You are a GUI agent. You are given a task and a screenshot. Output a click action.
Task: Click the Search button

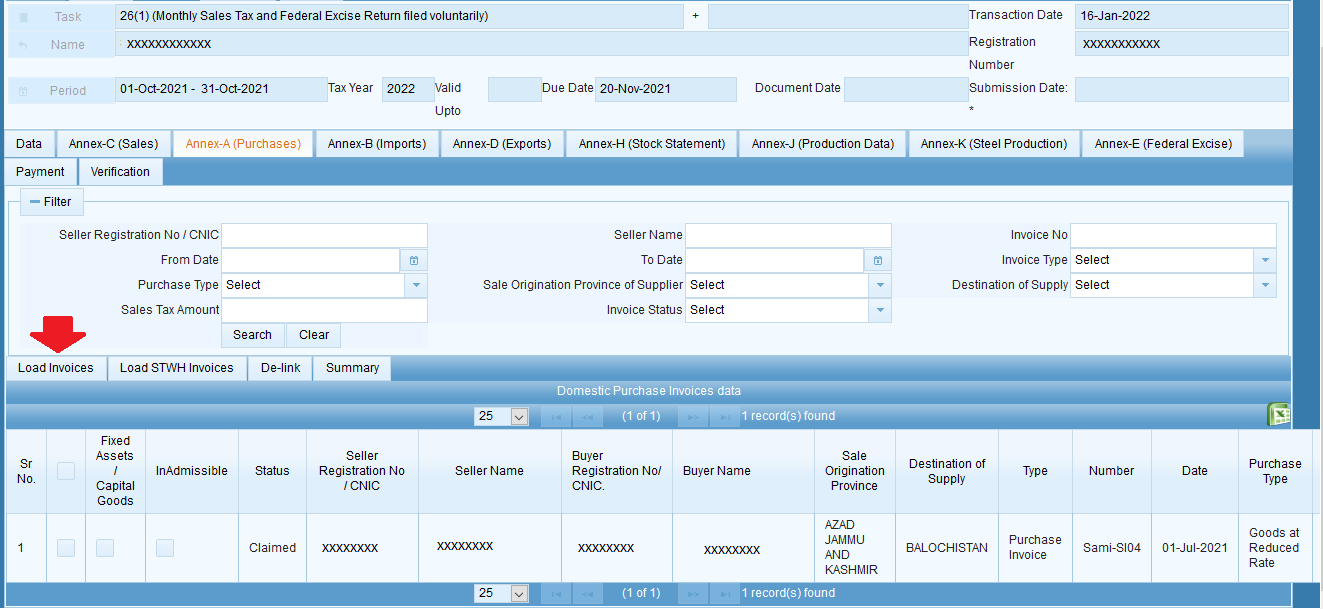tap(253, 335)
